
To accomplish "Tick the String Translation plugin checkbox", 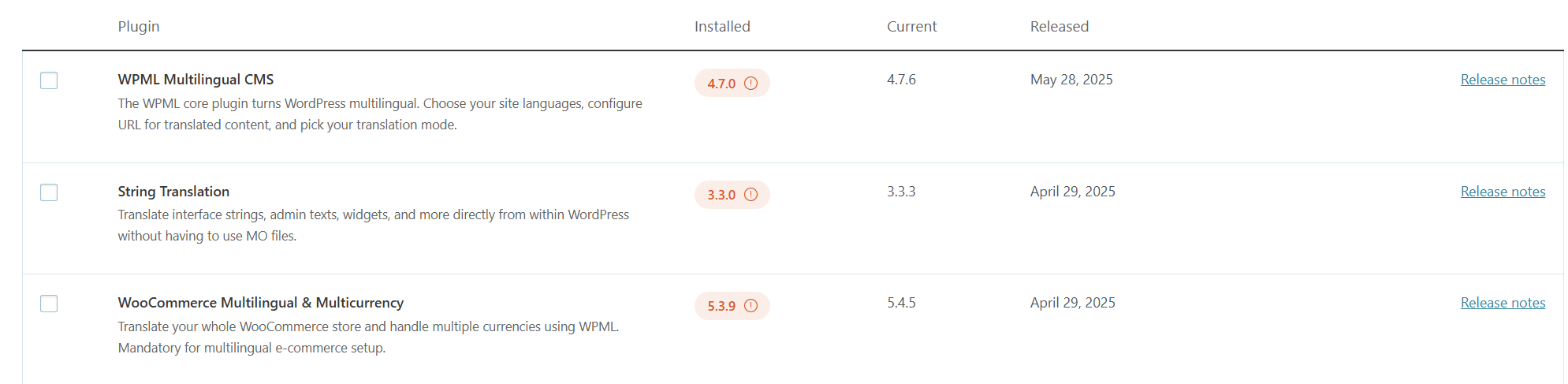I will pos(49,192).
